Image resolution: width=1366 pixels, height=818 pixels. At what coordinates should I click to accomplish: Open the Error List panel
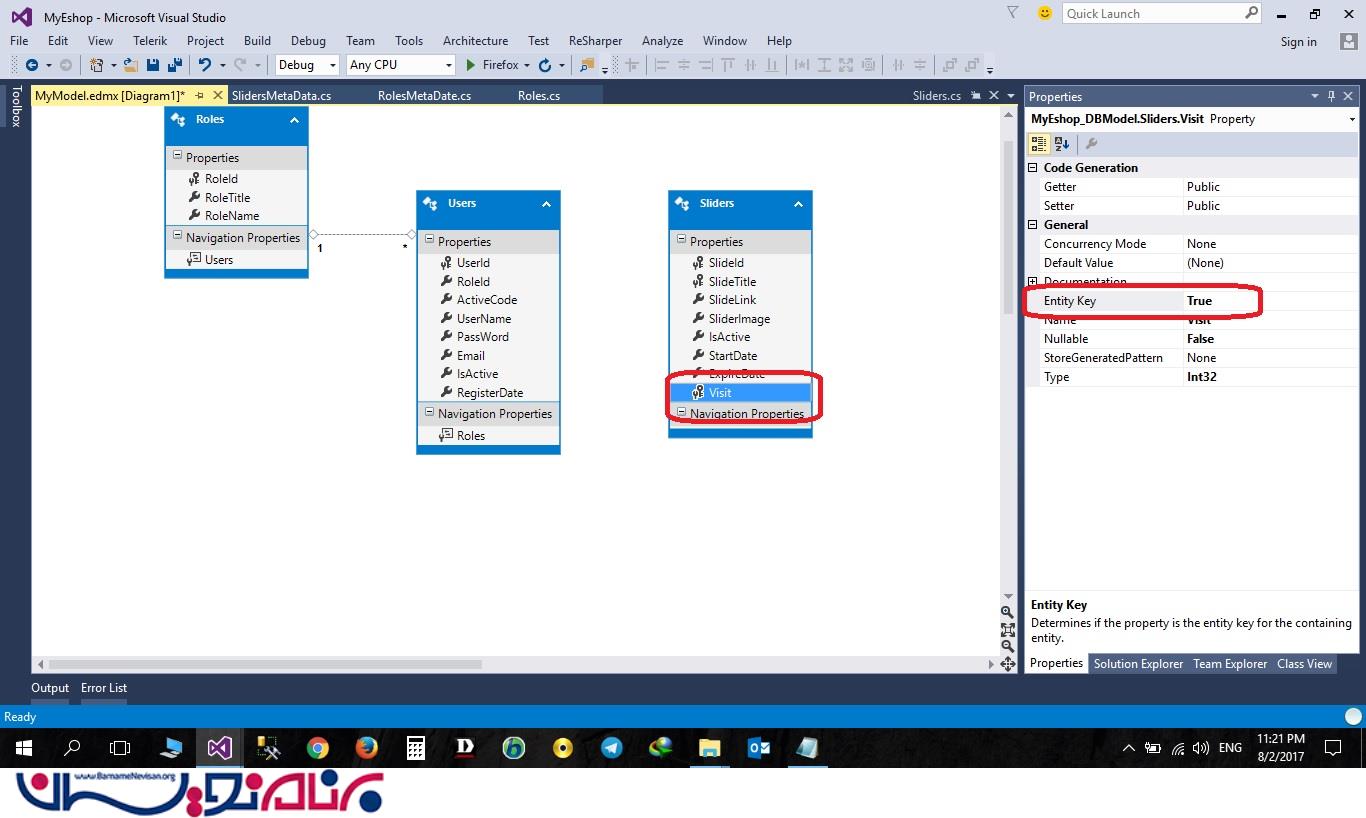click(x=104, y=688)
